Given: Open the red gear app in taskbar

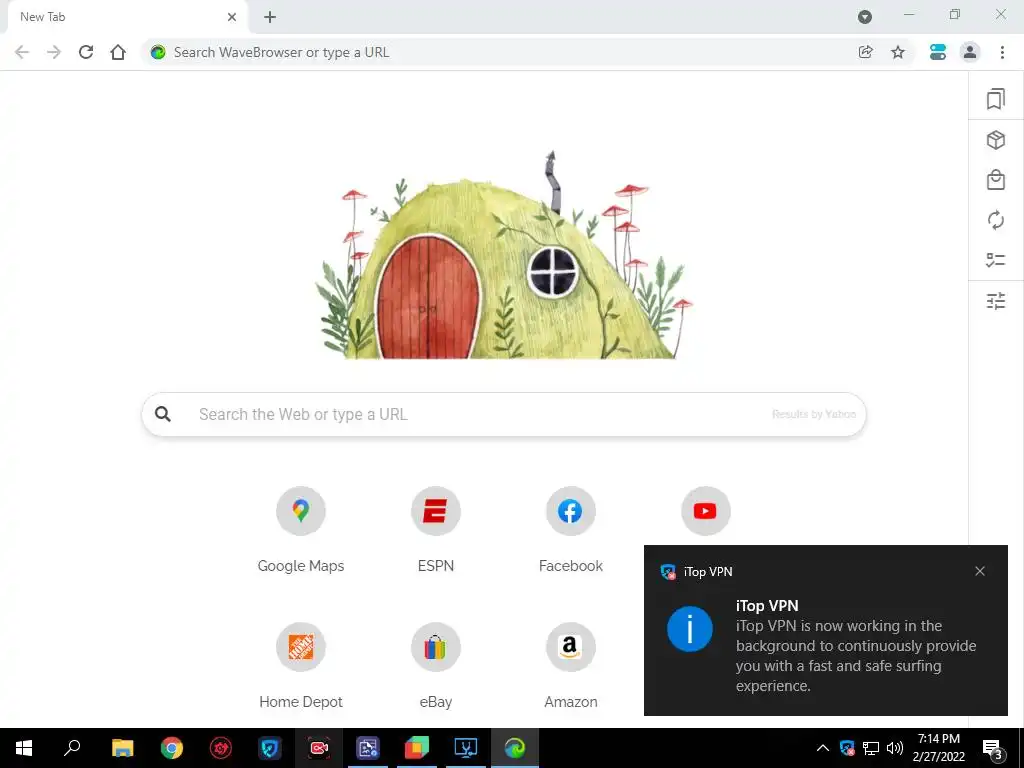Looking at the screenshot, I should (x=221, y=748).
